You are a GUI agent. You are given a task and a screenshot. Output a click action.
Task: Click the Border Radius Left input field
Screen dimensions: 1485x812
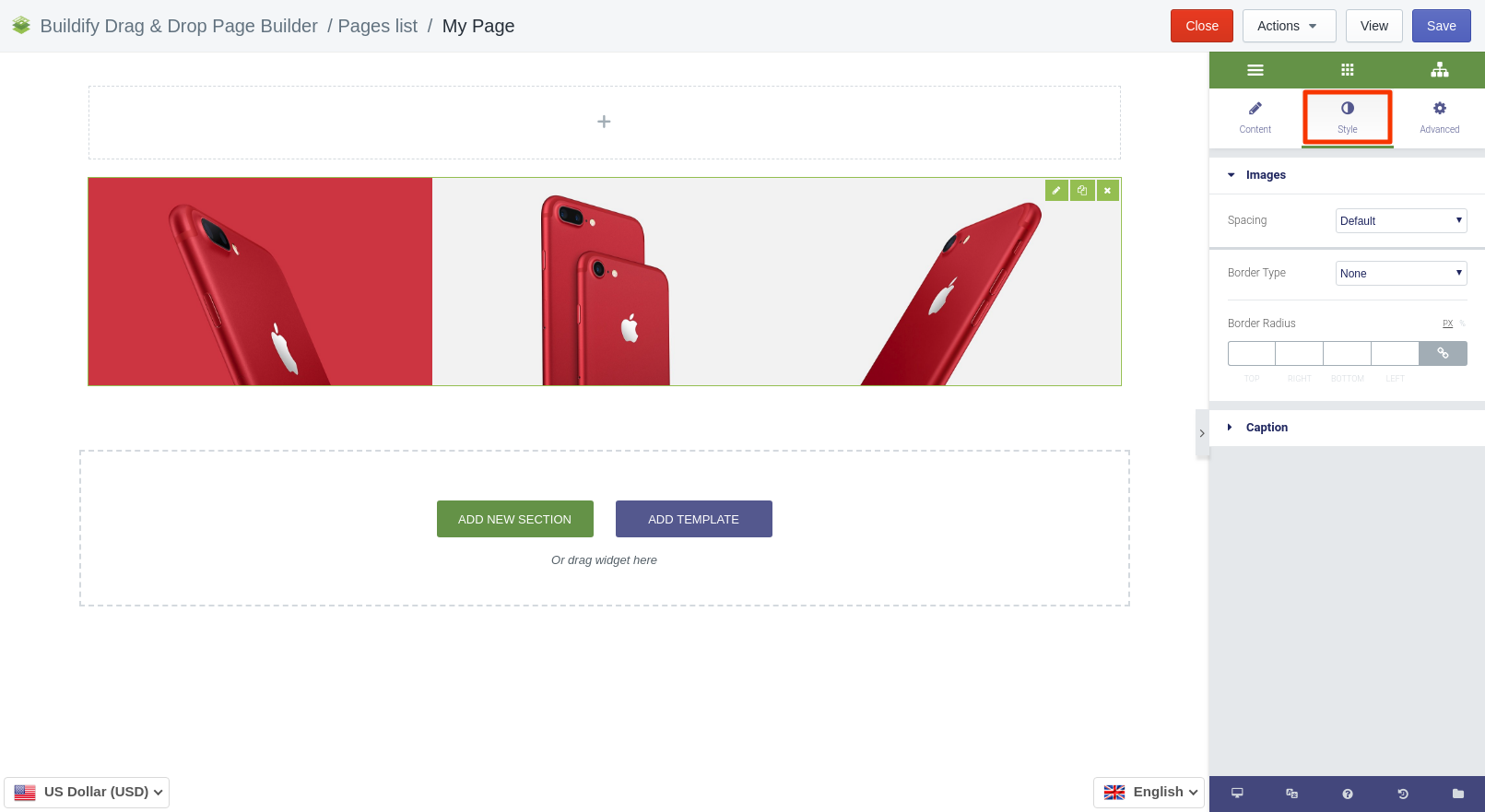tap(1396, 354)
